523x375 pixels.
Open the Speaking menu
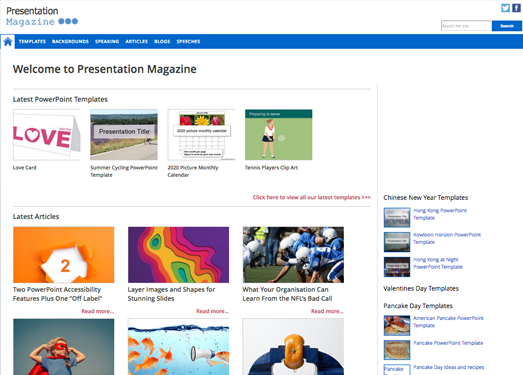point(107,41)
